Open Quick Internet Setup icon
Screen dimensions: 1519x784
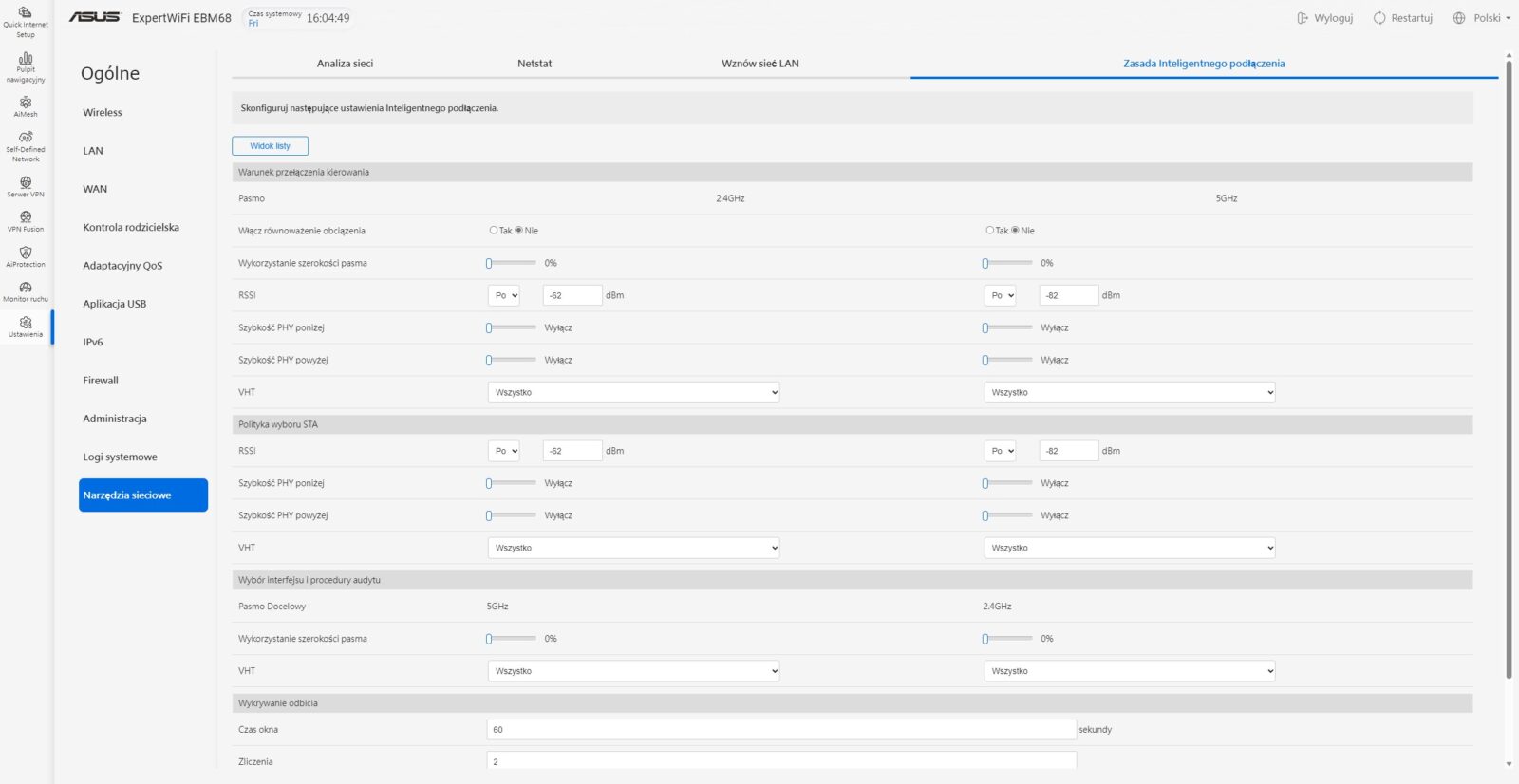click(x=26, y=13)
